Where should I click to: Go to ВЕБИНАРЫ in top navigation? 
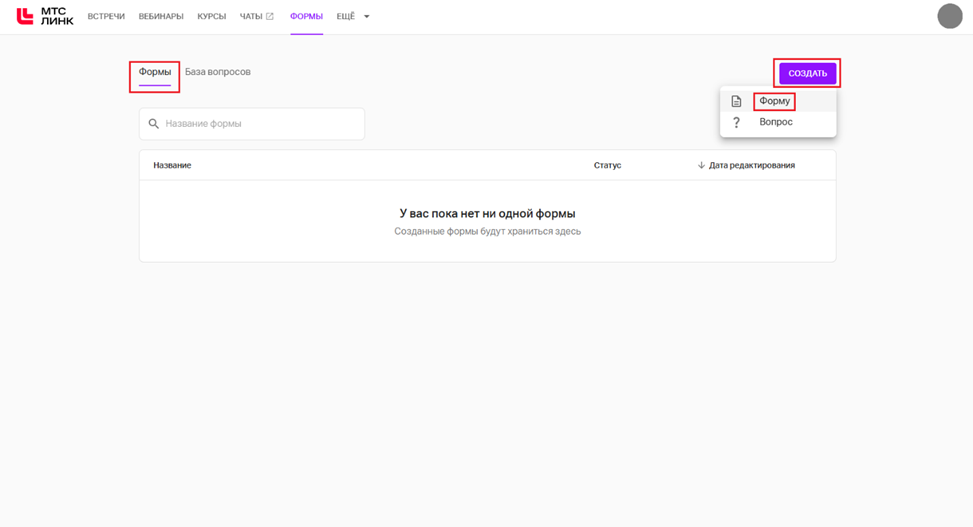point(161,17)
